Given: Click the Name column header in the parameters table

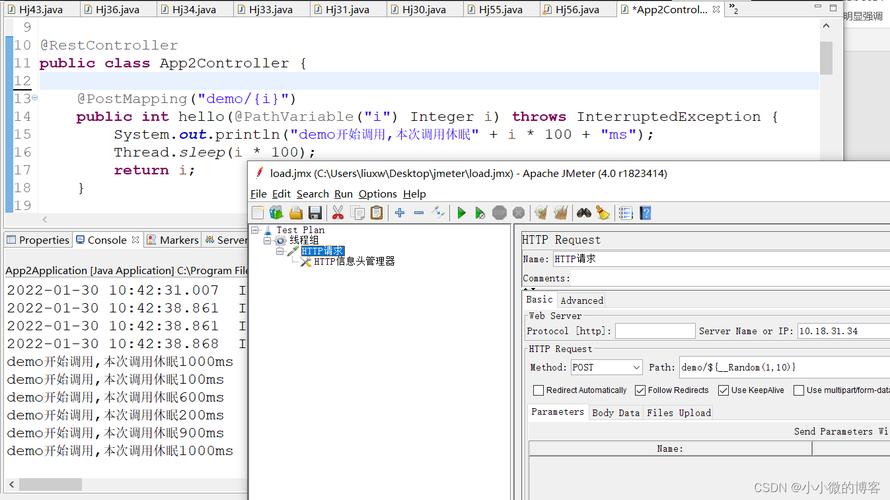Looking at the screenshot, I should click(x=670, y=448).
